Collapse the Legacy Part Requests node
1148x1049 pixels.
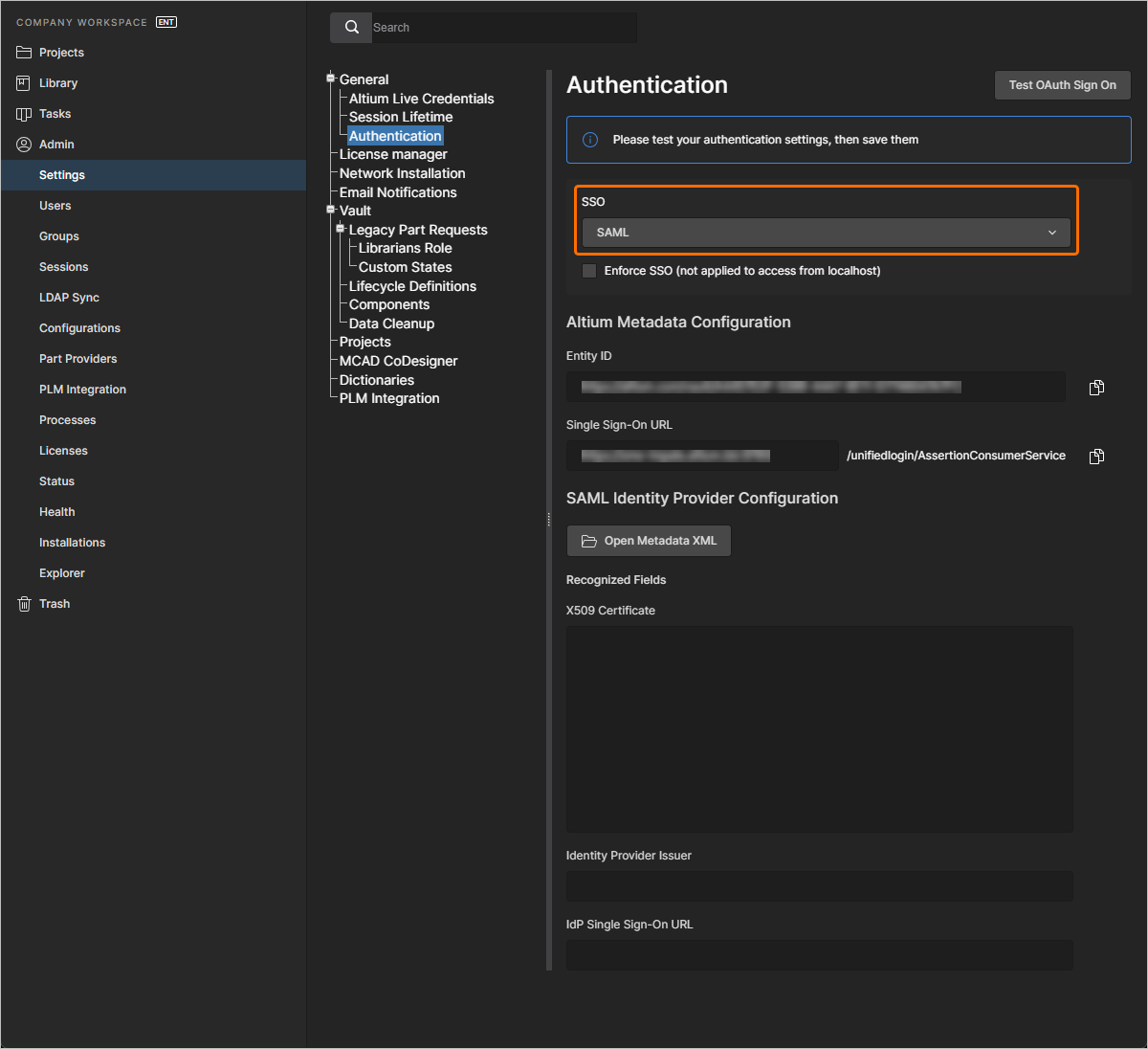point(341,229)
